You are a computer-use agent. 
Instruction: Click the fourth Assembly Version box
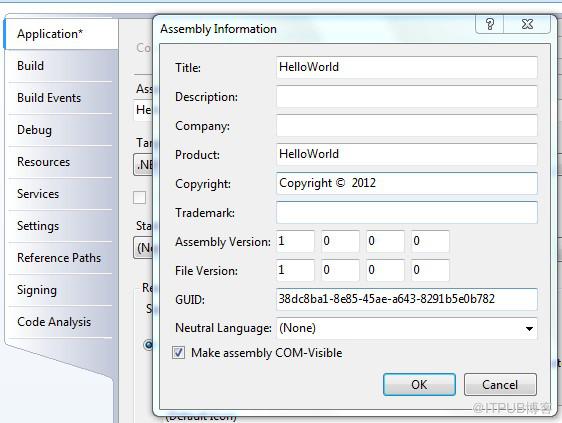pyautogui.click(x=430, y=241)
